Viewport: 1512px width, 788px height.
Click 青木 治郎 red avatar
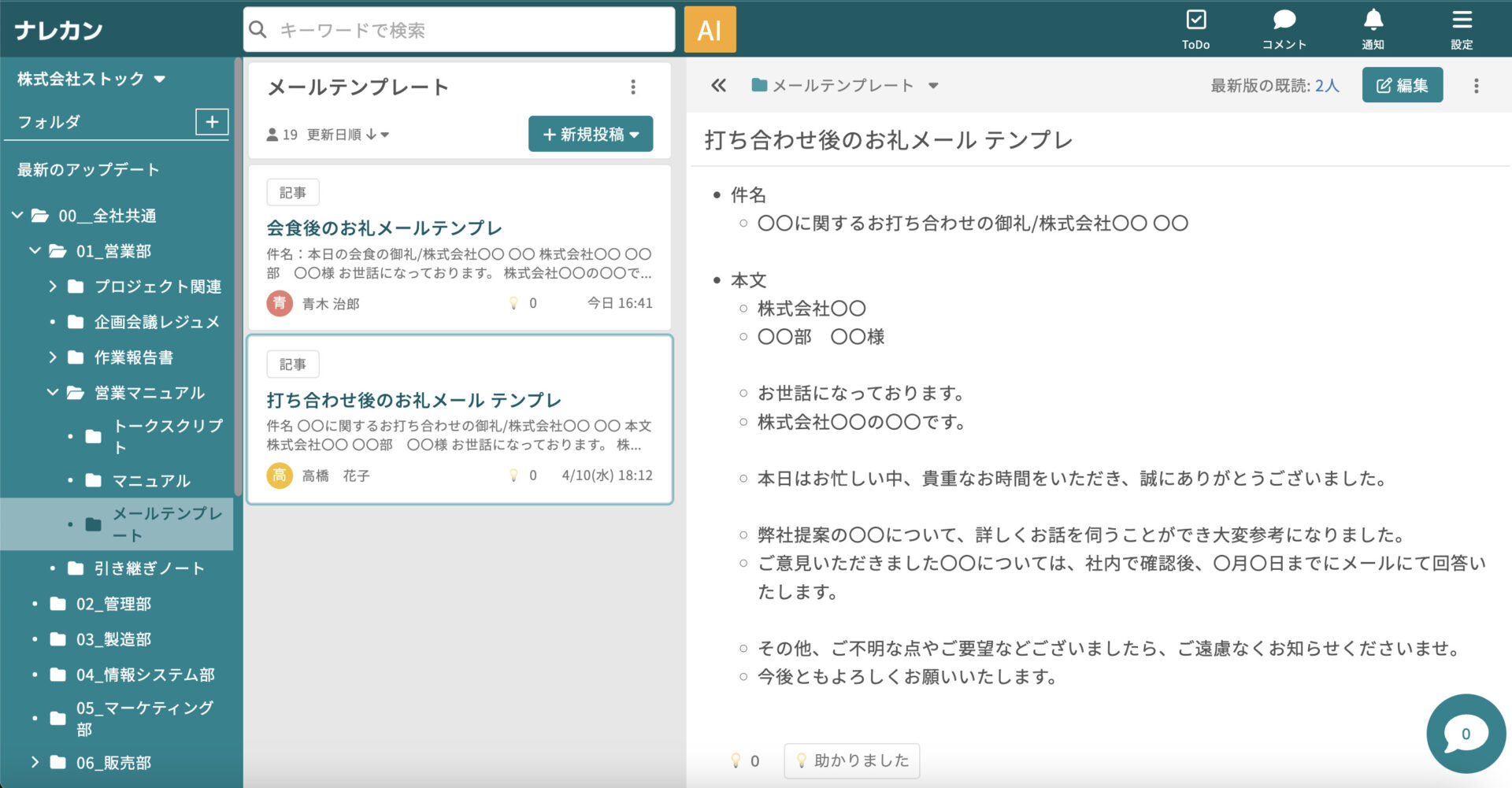click(x=279, y=303)
